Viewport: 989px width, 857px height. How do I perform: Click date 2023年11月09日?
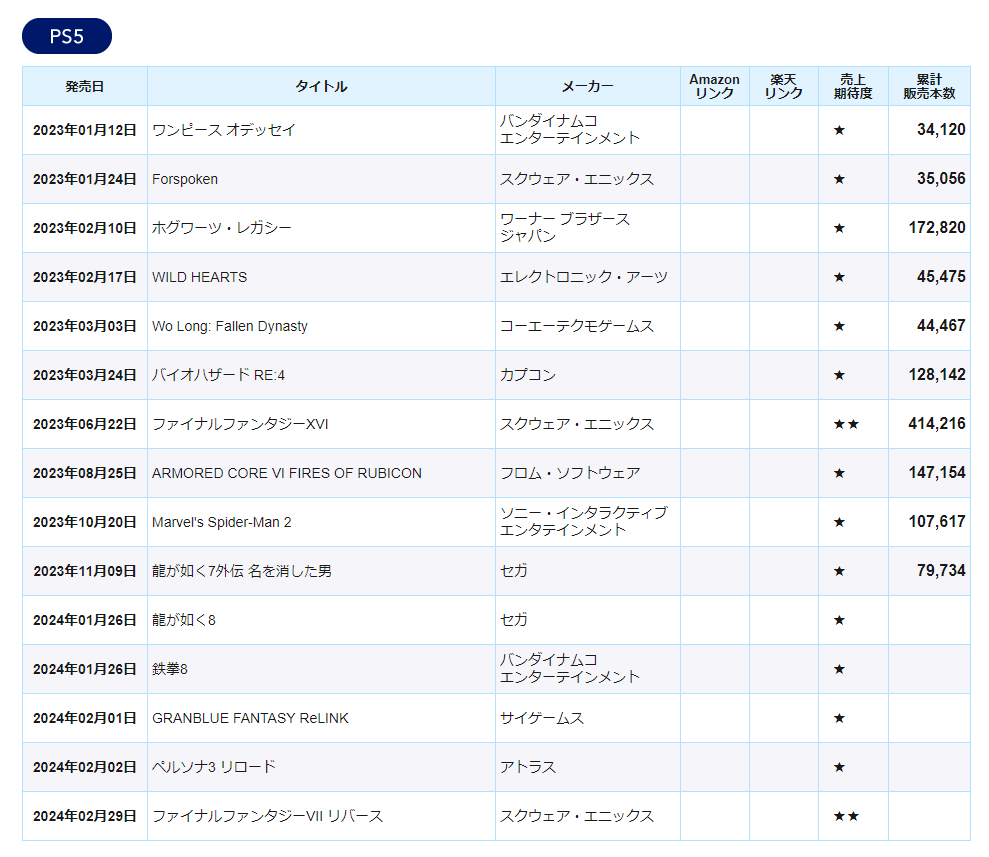point(85,571)
